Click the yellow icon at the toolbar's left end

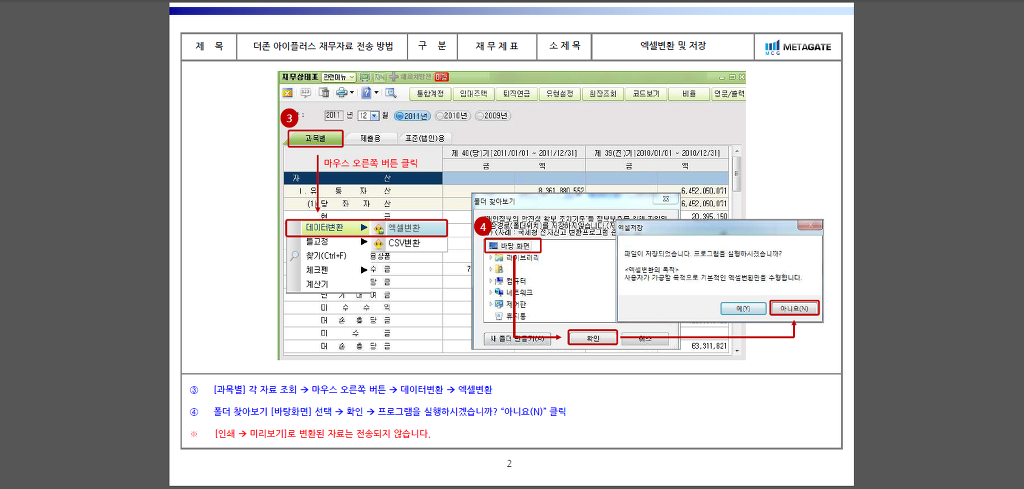[x=287, y=93]
